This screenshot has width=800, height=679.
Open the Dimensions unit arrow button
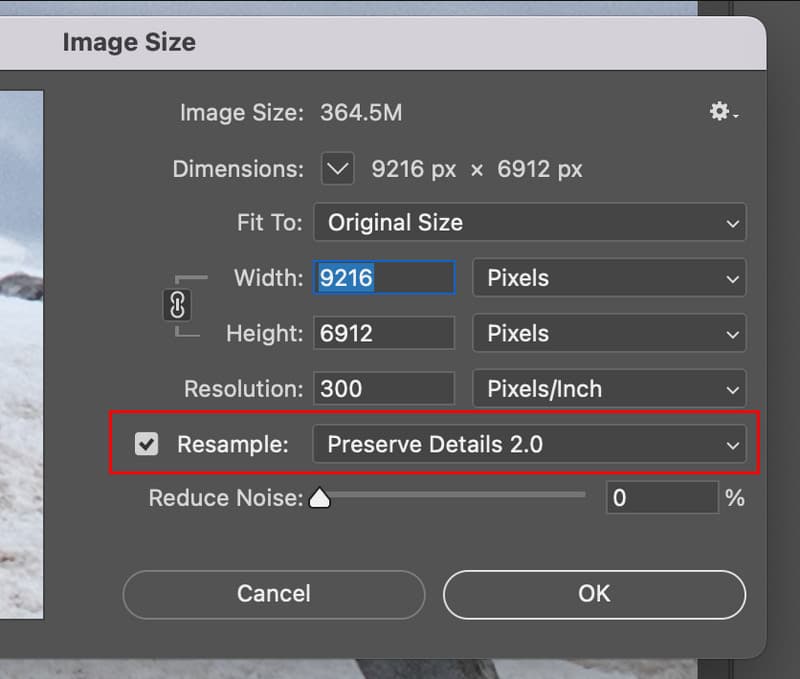click(338, 169)
